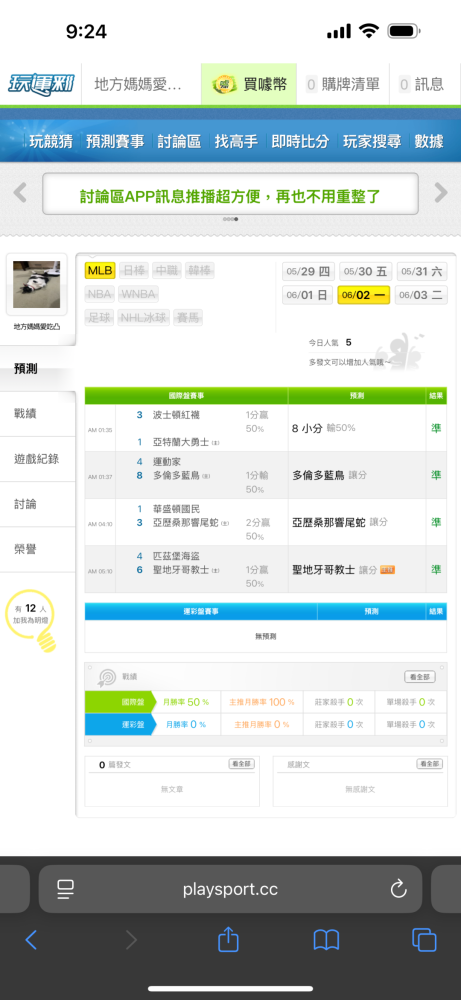Select the 韓棒 league filter

click(x=200, y=270)
